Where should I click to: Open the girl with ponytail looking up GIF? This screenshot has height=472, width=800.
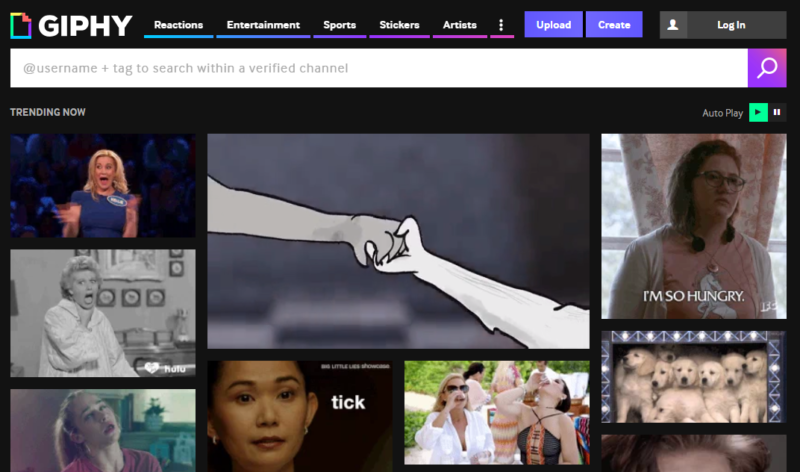(x=103, y=431)
